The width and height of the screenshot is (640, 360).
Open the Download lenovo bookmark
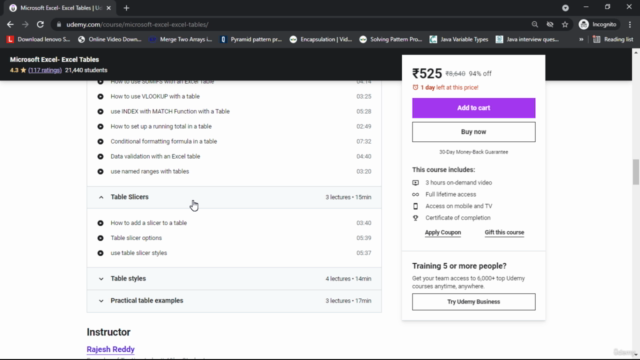(38, 40)
